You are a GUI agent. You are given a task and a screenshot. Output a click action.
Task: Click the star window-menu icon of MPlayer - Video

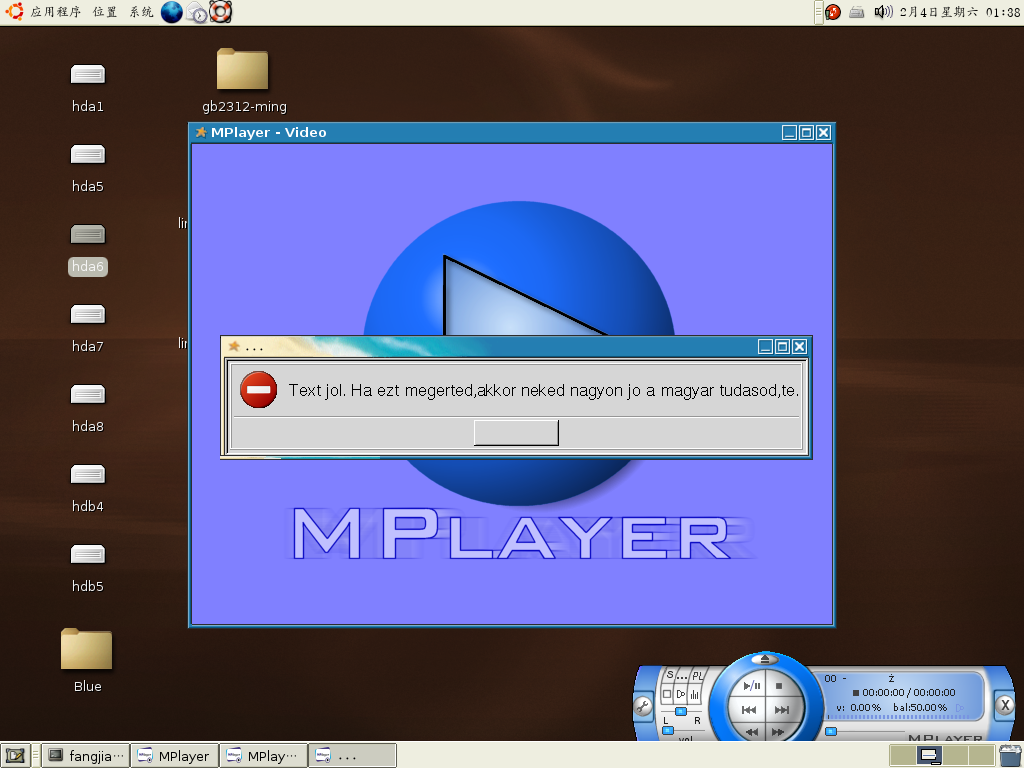201,133
